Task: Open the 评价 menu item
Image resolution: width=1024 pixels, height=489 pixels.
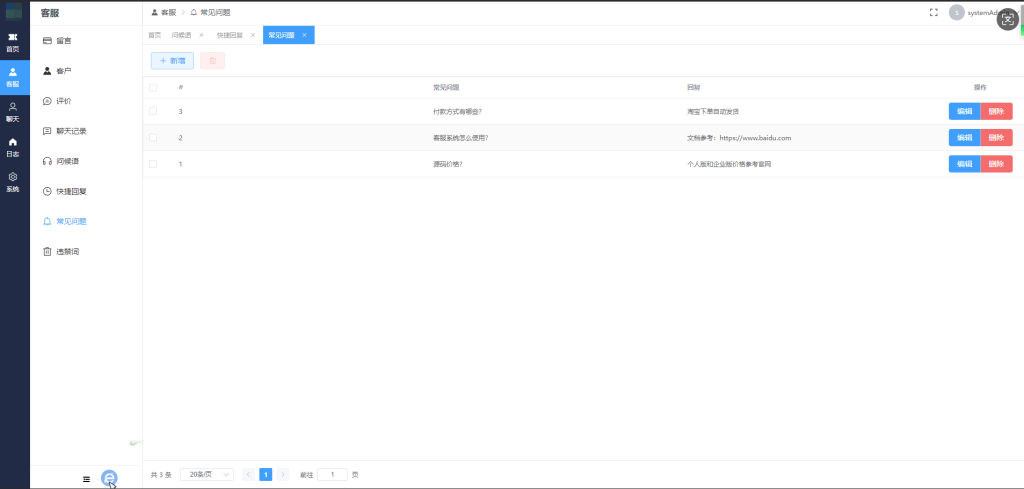Action: tap(86, 101)
